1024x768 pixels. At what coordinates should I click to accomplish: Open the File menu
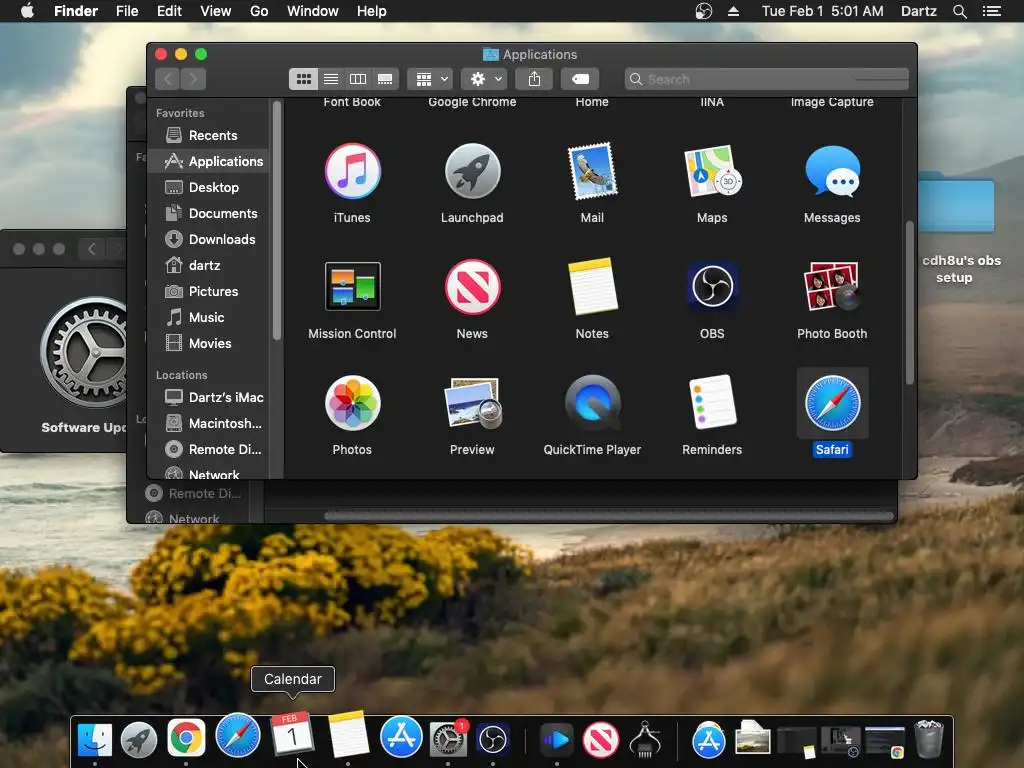tap(127, 11)
